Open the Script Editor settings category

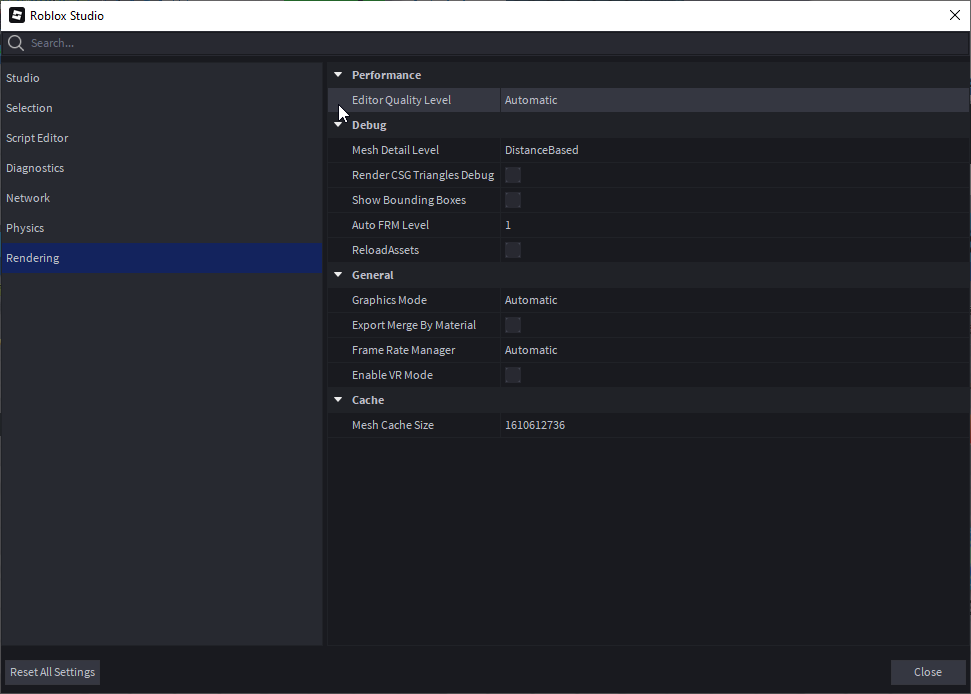coord(162,138)
